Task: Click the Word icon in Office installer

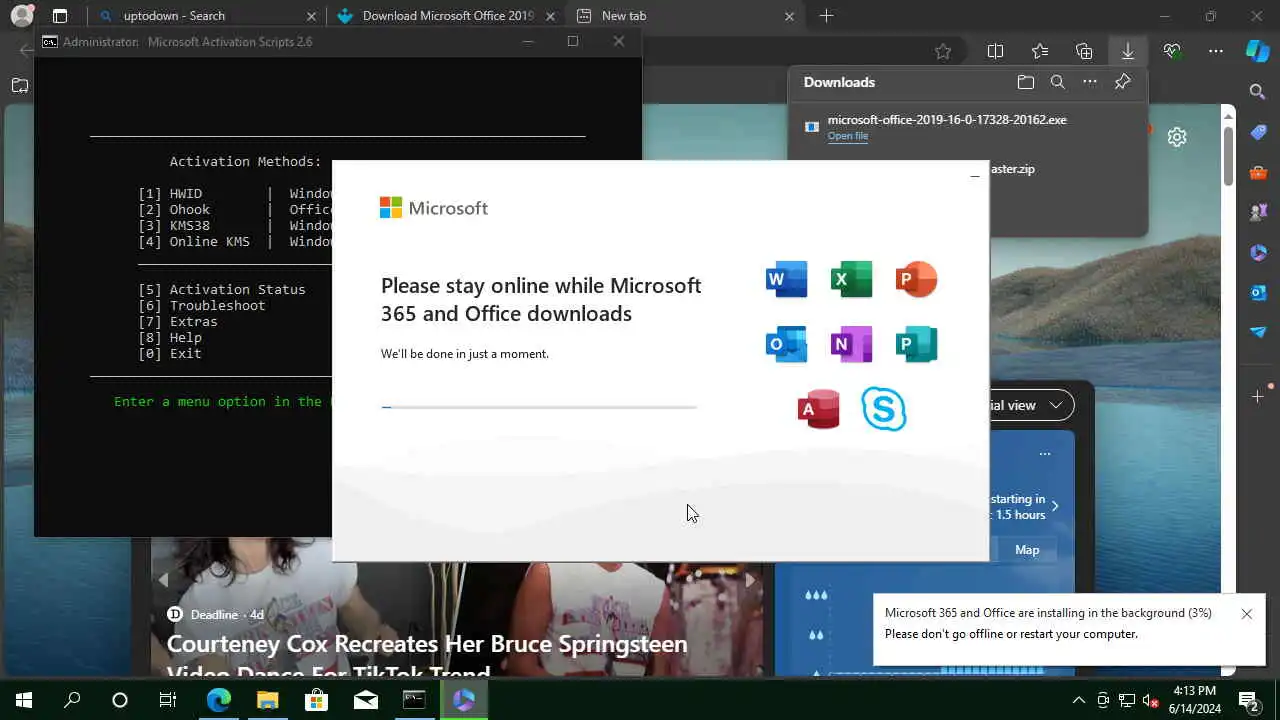Action: 786,279
